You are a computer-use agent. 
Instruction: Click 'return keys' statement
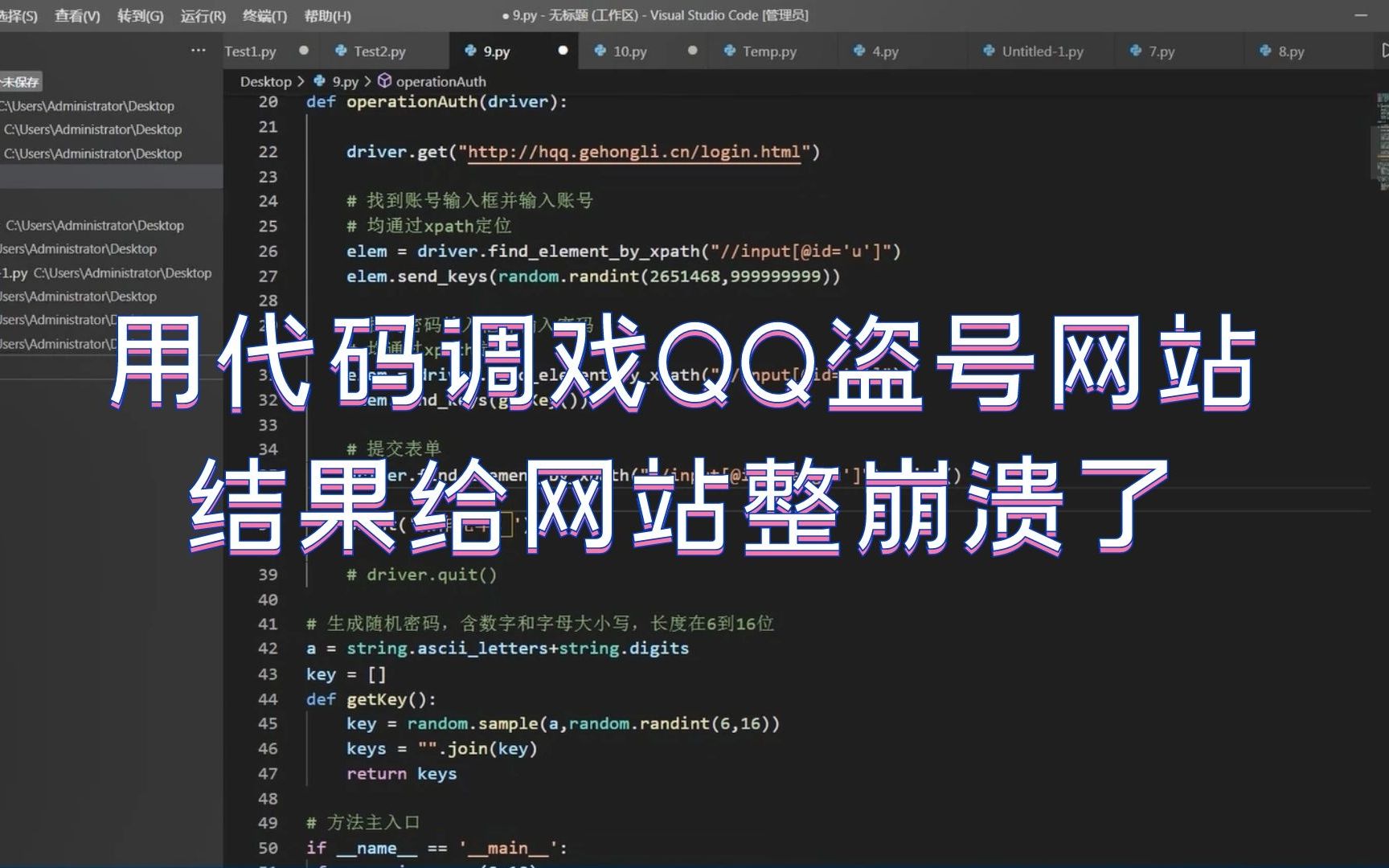(401, 773)
